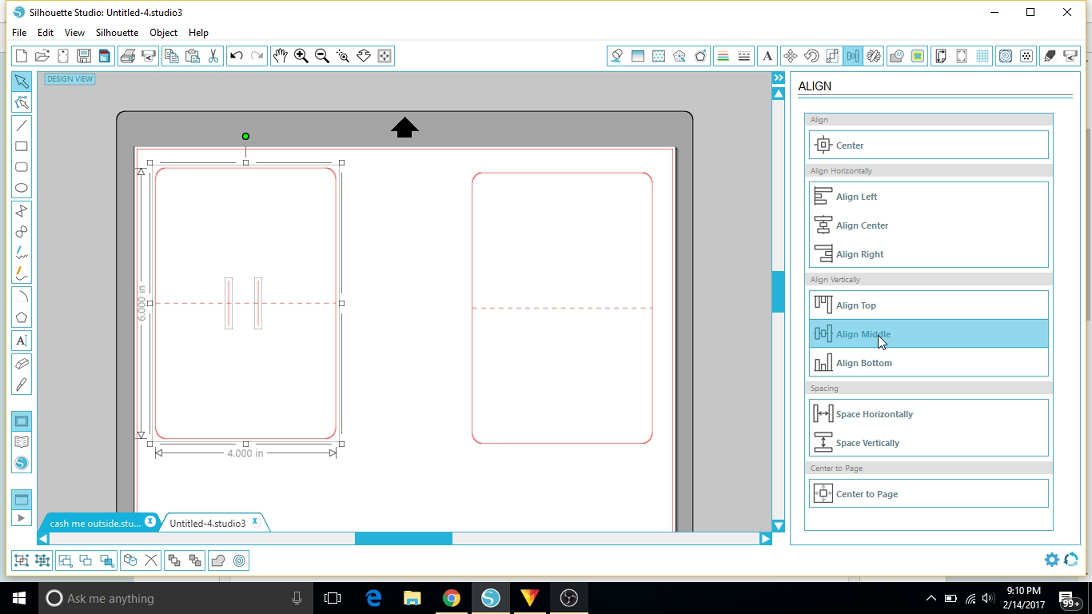
Task: Click the Zoom Out magnifier
Action: (x=322, y=56)
